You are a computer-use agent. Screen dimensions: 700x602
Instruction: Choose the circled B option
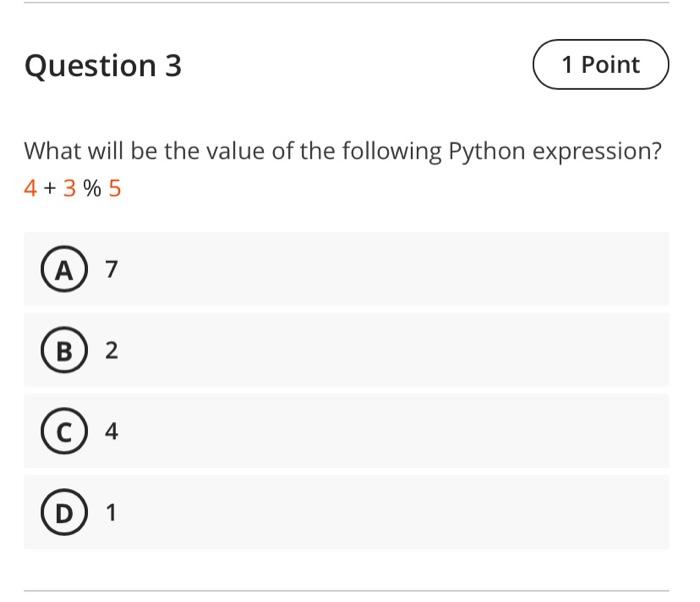coord(63,350)
